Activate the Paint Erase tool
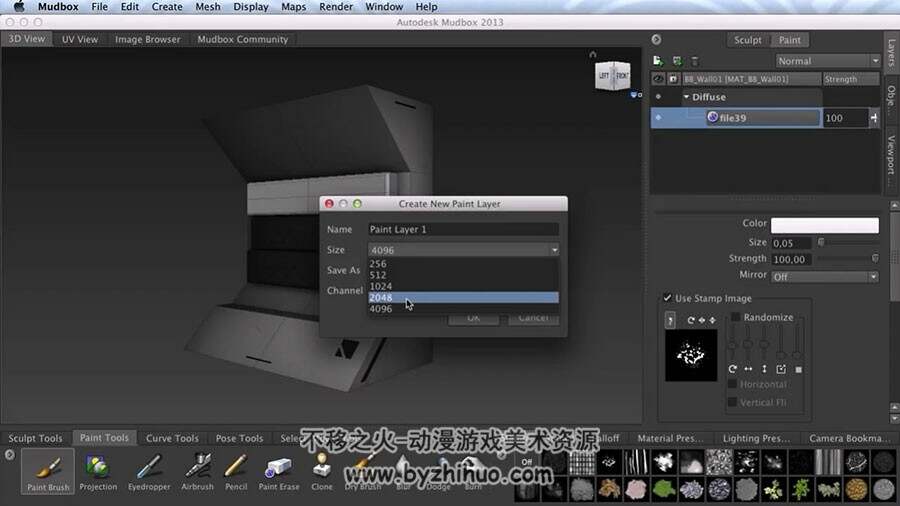 click(279, 472)
